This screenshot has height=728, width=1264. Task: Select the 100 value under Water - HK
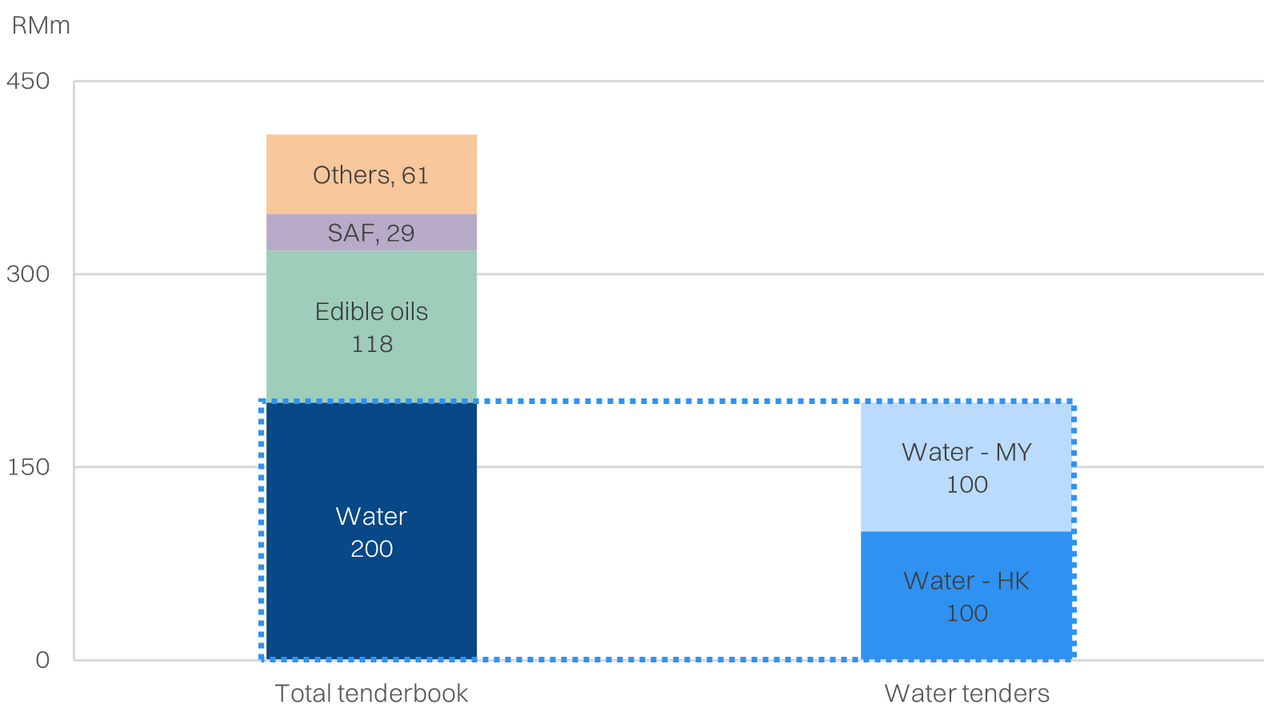click(x=967, y=613)
